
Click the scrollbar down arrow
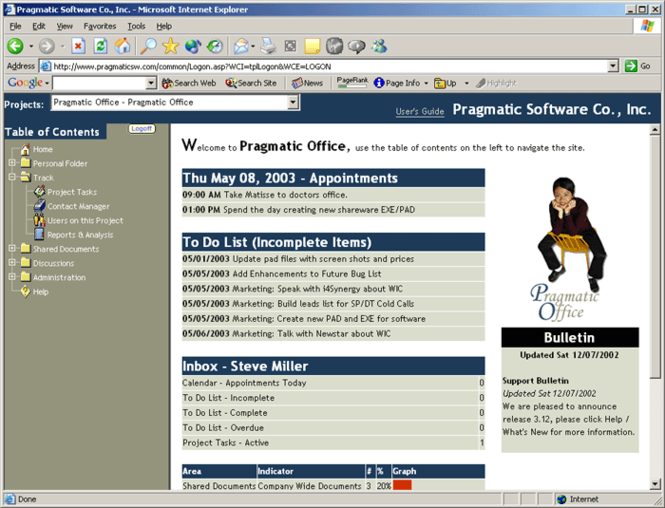point(655,483)
